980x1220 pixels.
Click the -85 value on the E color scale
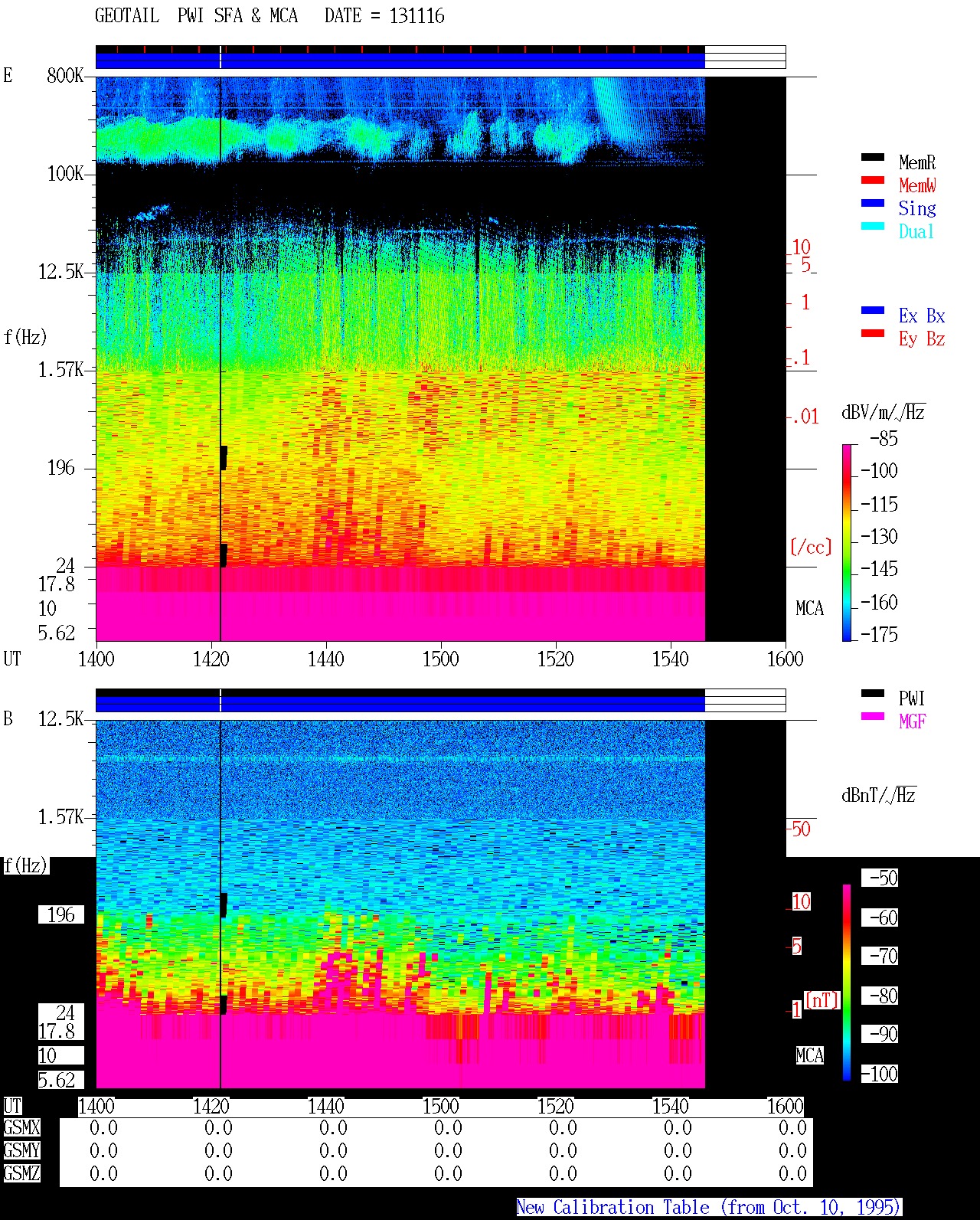click(x=884, y=439)
